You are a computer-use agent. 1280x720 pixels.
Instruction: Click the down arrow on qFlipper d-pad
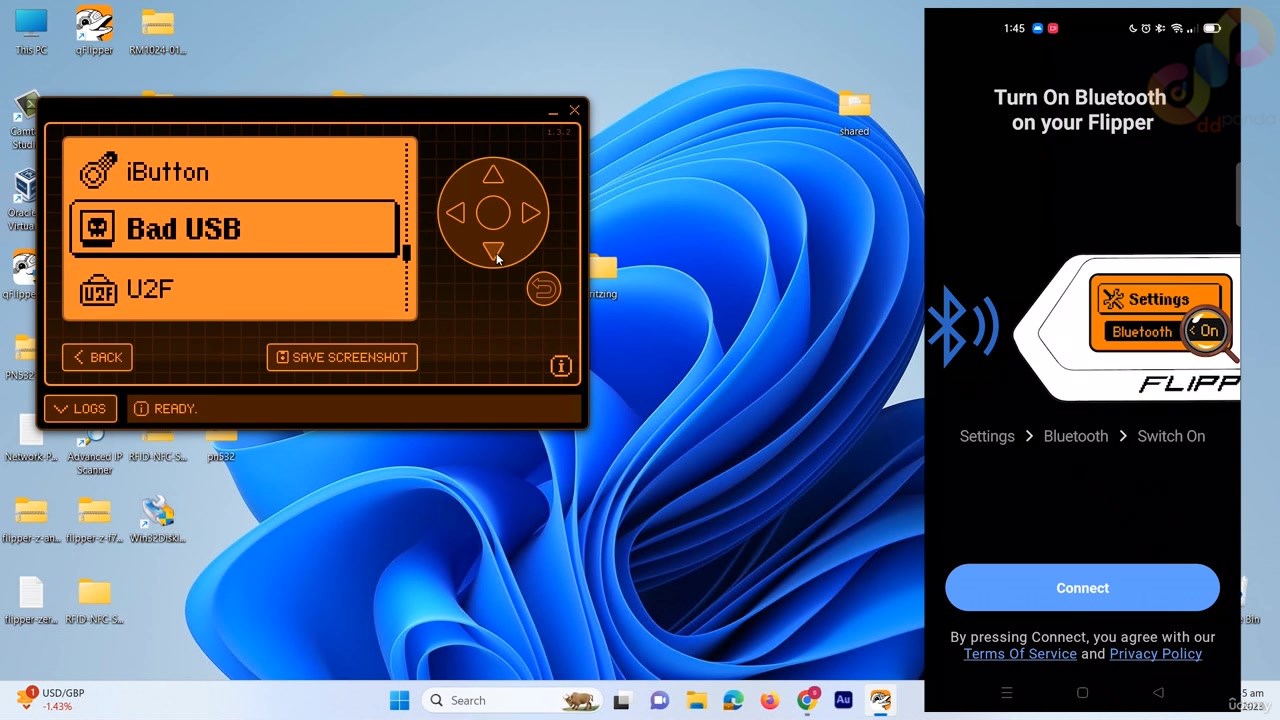(493, 250)
